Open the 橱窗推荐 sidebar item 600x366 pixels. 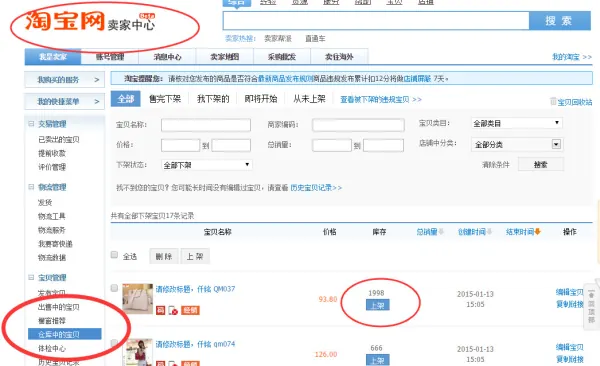(52, 320)
